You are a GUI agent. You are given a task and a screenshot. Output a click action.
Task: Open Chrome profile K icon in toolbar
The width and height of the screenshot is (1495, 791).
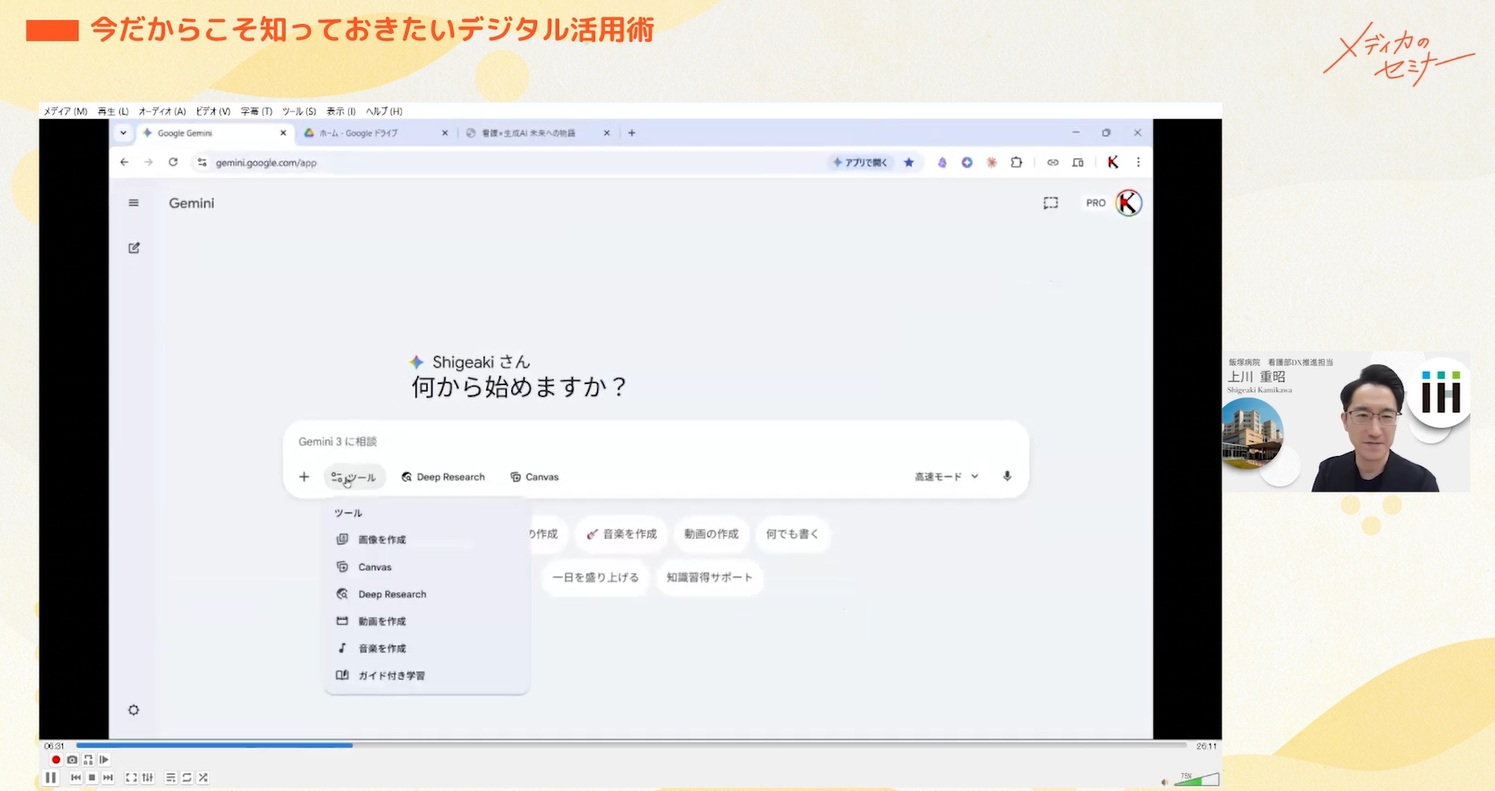pos(1113,162)
